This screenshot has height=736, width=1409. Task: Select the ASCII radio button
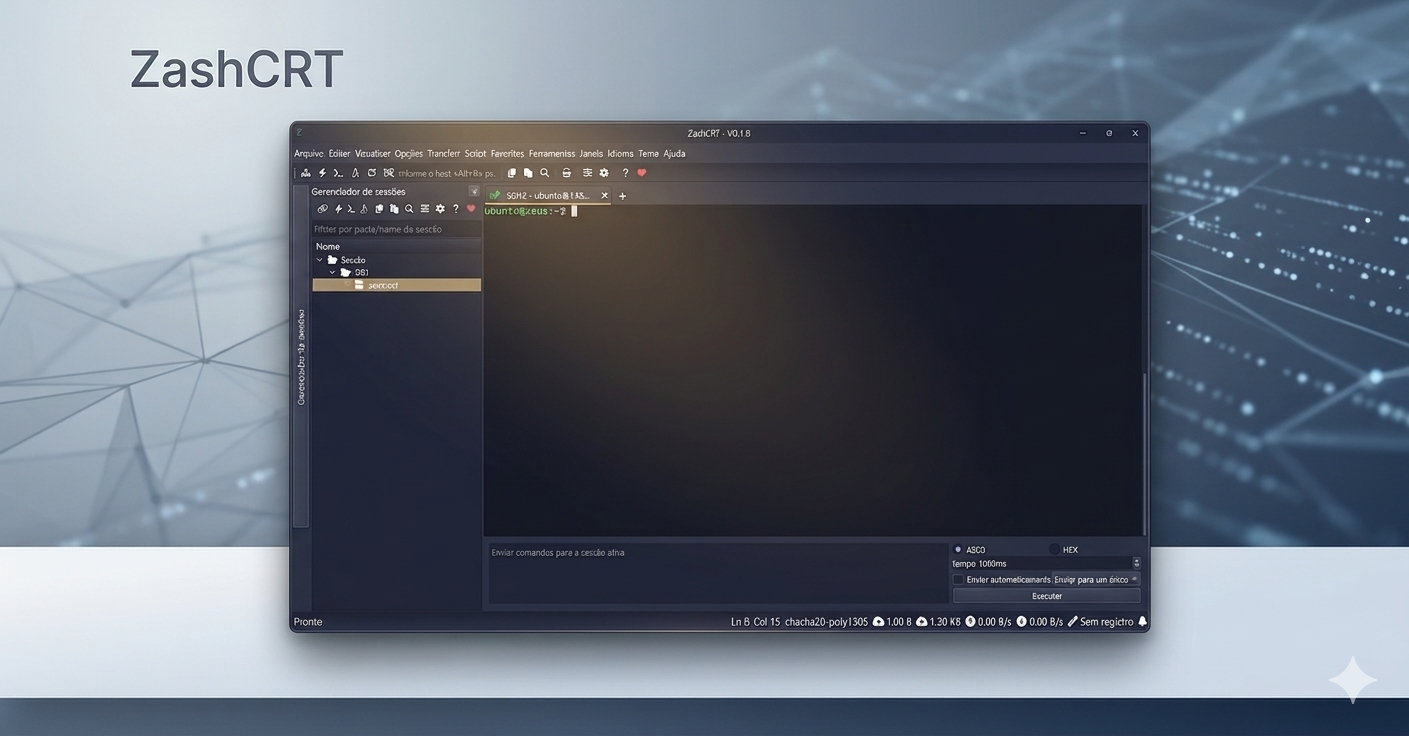click(x=958, y=549)
